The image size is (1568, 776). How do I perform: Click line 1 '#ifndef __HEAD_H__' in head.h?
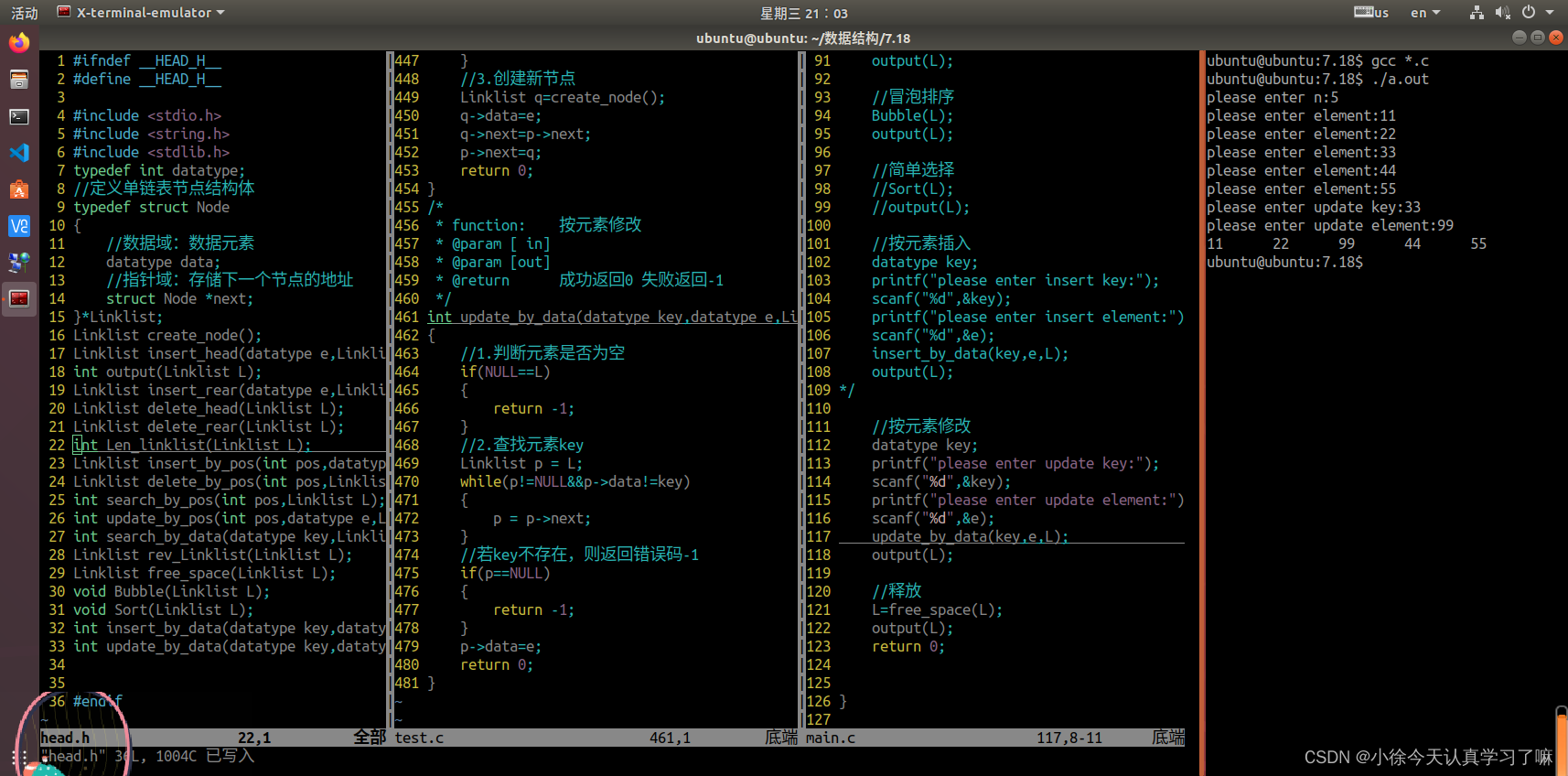[x=147, y=60]
